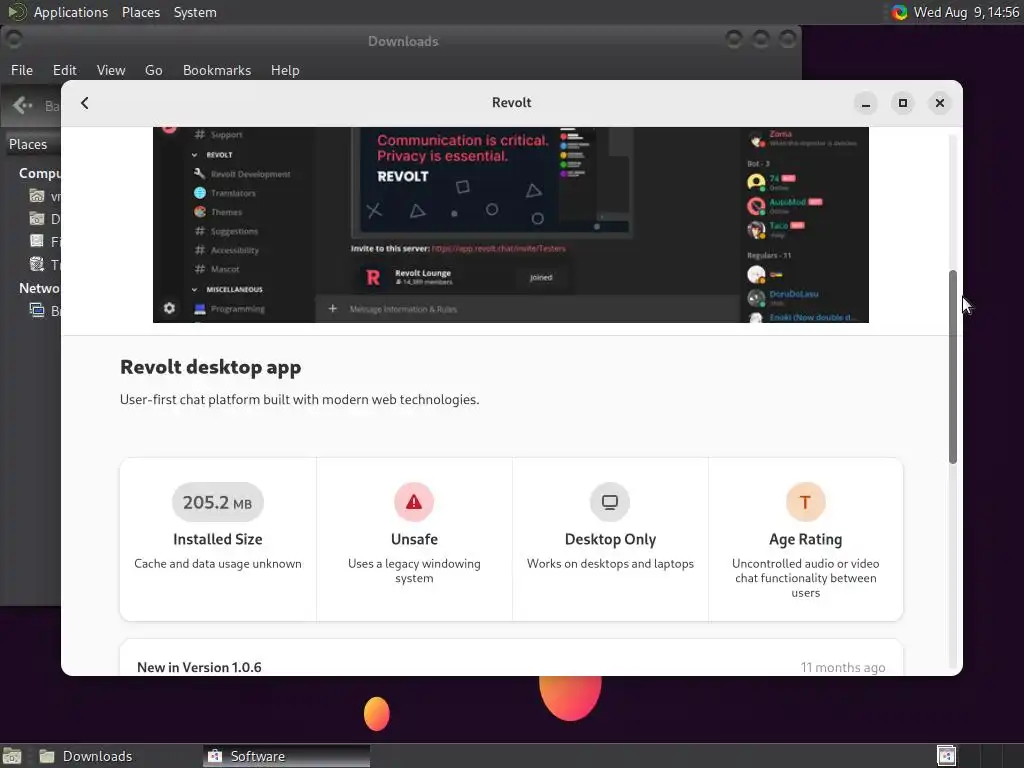This screenshot has height=768, width=1024.
Task: Click the Network heading in Downloads sidebar
Action: [x=39, y=288]
